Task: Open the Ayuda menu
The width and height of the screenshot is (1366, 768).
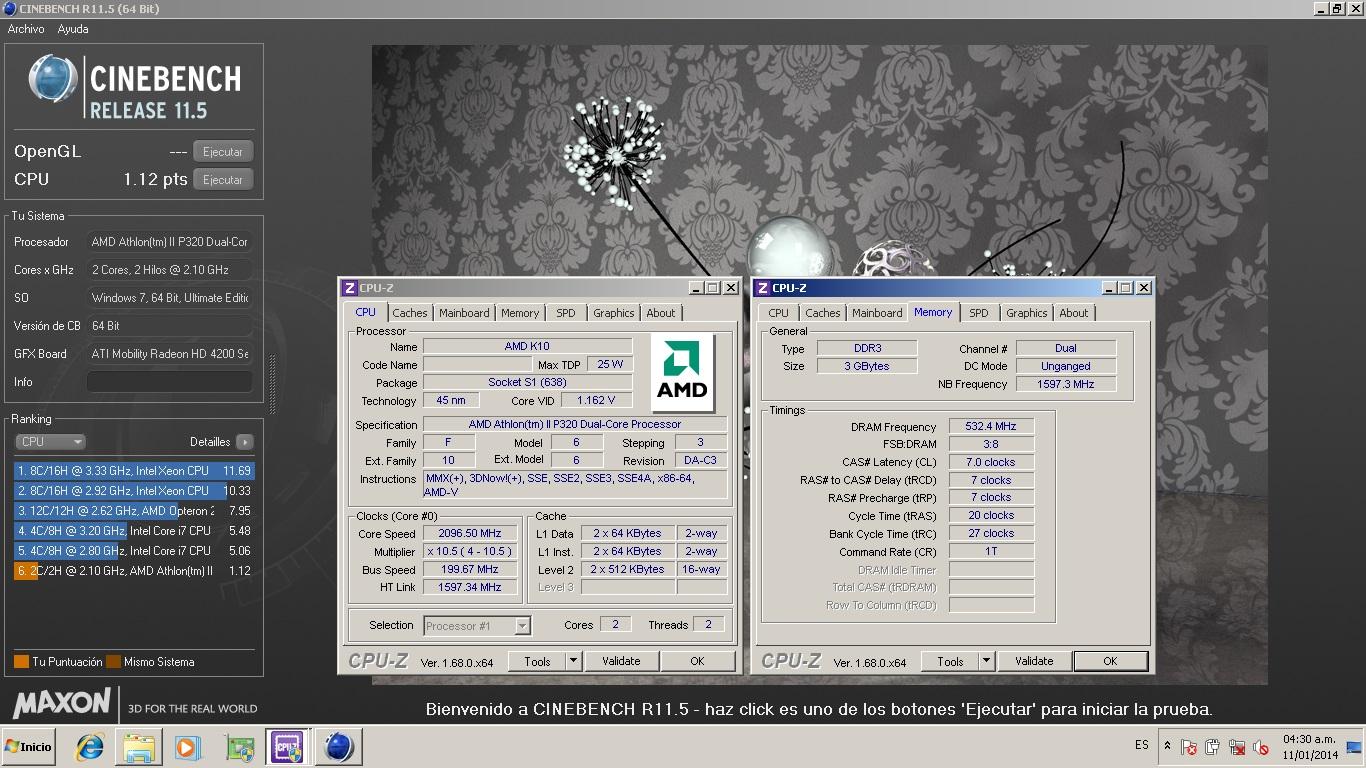Action: tap(73, 29)
